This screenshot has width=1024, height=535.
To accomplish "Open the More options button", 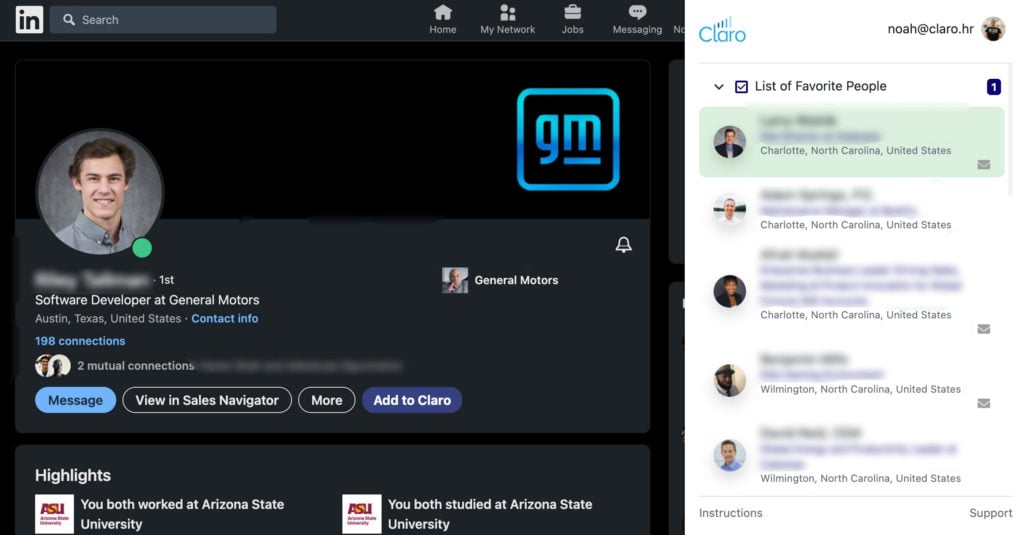I will (327, 400).
